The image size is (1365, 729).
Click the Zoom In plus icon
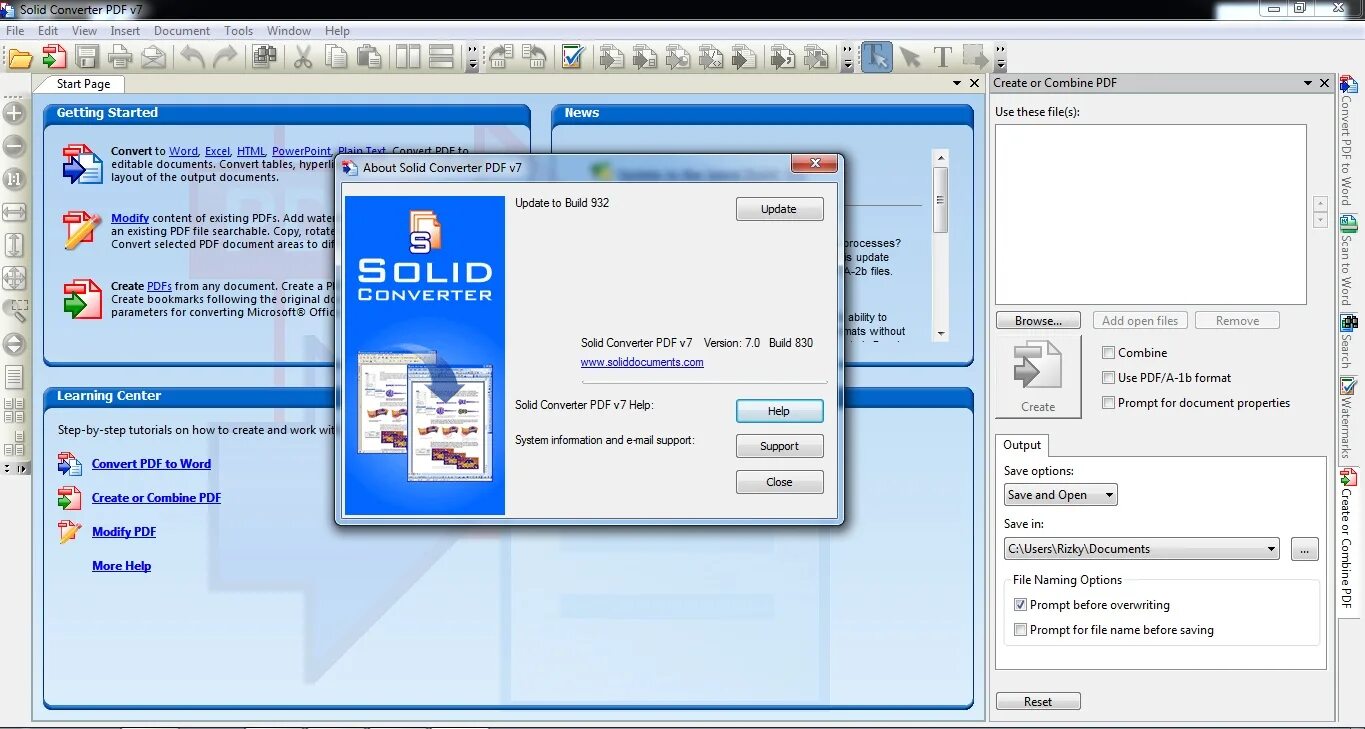14,113
